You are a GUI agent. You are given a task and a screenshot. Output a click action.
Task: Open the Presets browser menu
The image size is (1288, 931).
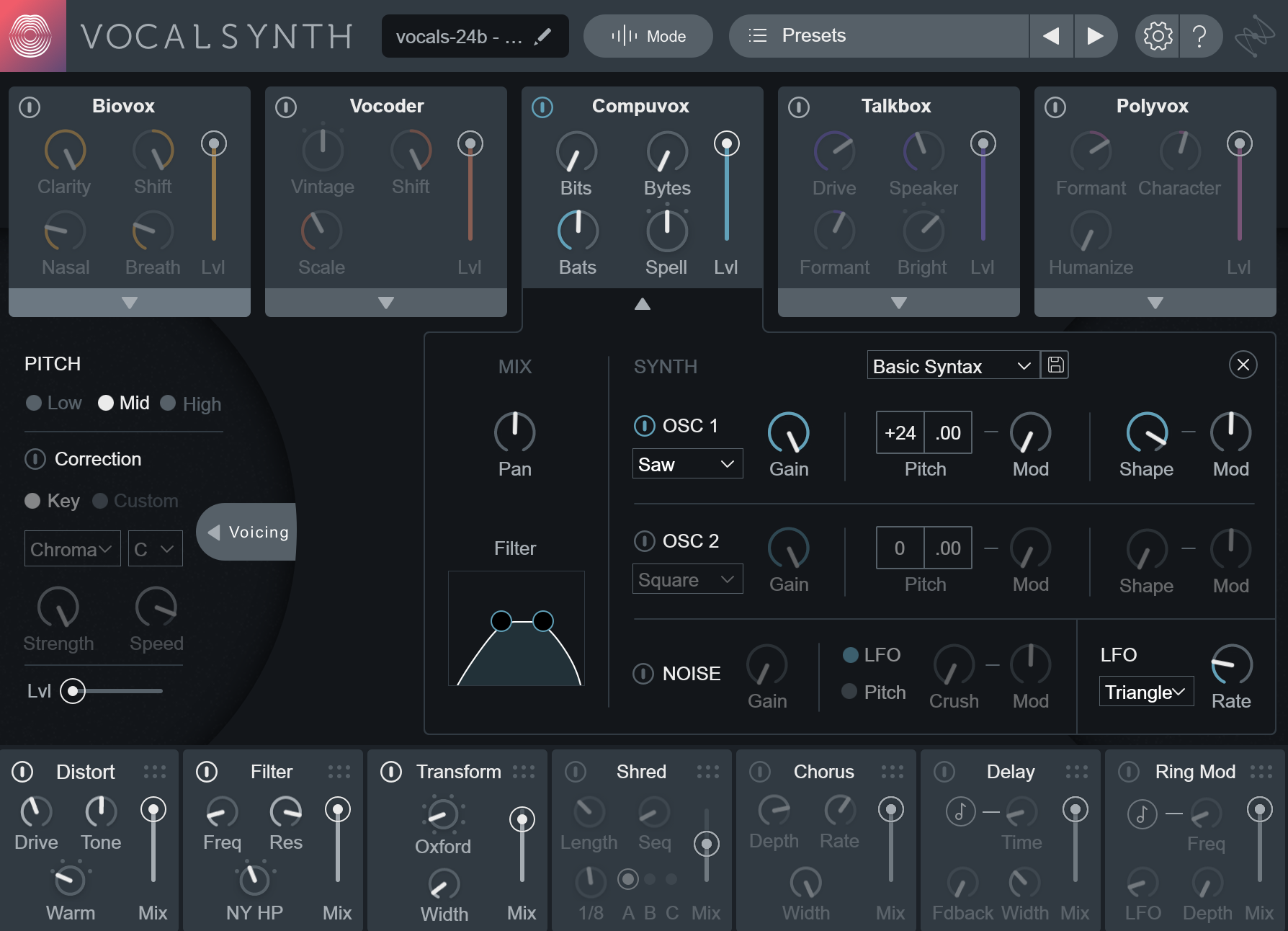coord(879,36)
